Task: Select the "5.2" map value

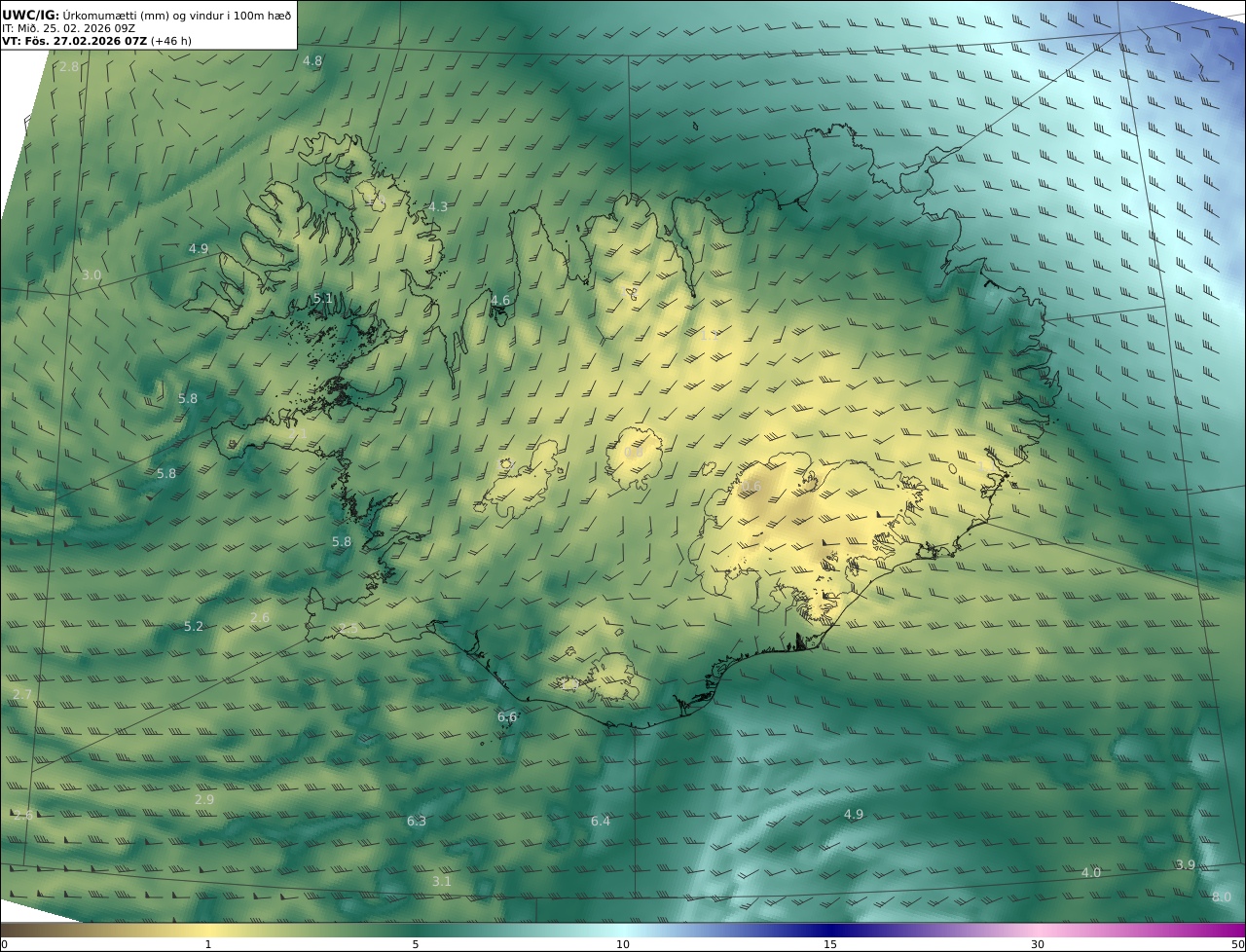Action: tap(194, 626)
